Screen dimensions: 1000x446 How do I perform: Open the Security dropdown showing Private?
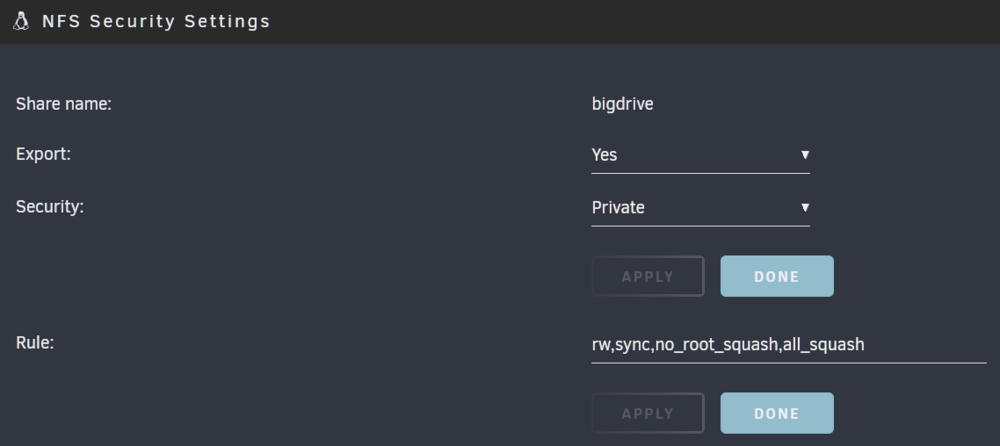pyautogui.click(x=700, y=208)
